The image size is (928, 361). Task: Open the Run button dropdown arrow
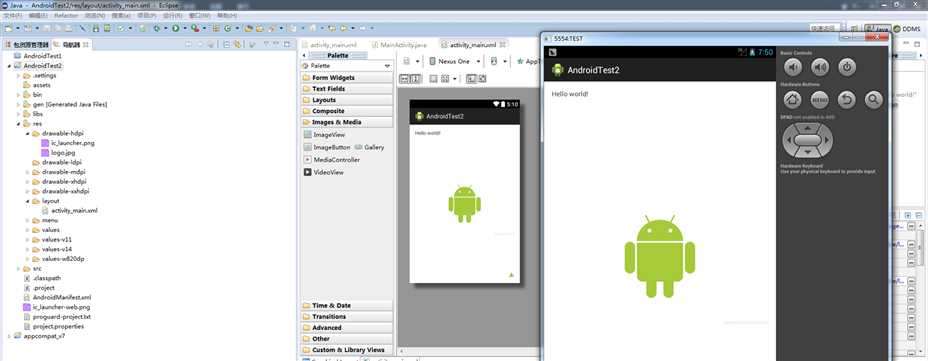(x=185, y=28)
